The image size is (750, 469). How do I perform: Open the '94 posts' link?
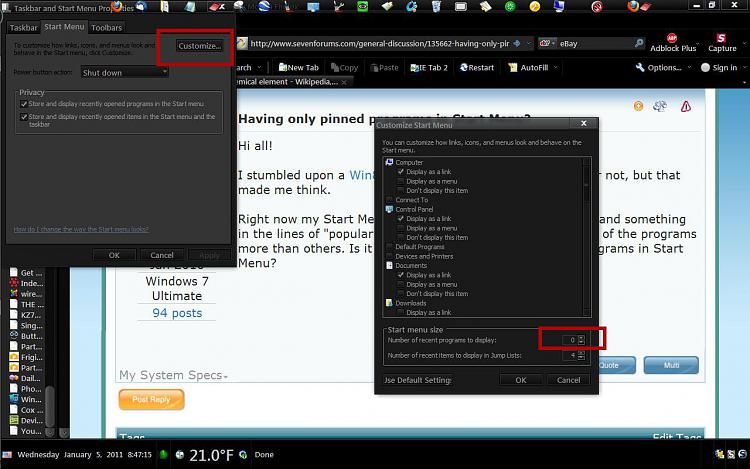(177, 313)
